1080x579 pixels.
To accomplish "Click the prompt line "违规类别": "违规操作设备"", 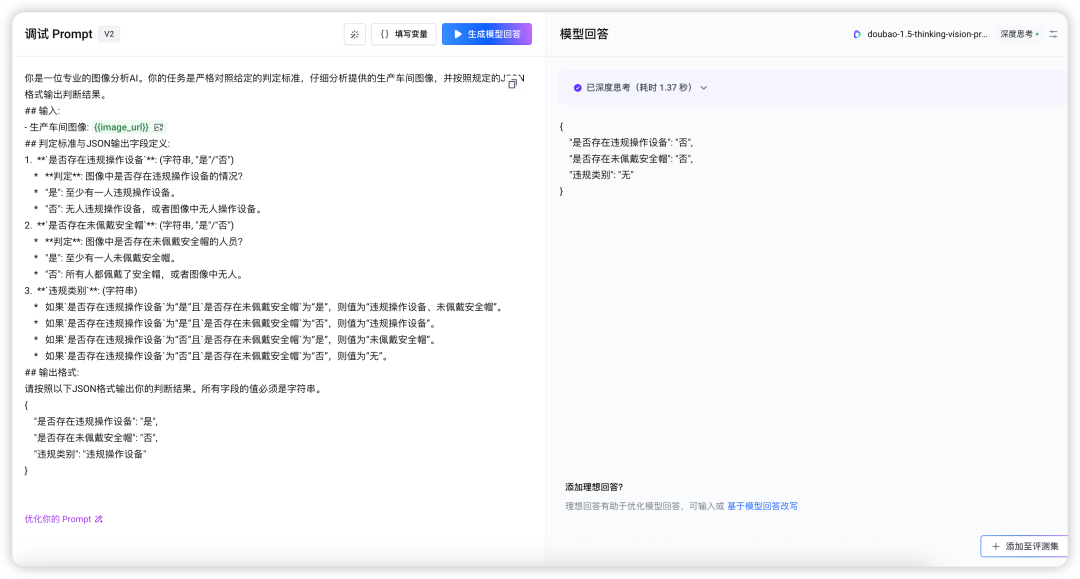I will (x=90, y=454).
